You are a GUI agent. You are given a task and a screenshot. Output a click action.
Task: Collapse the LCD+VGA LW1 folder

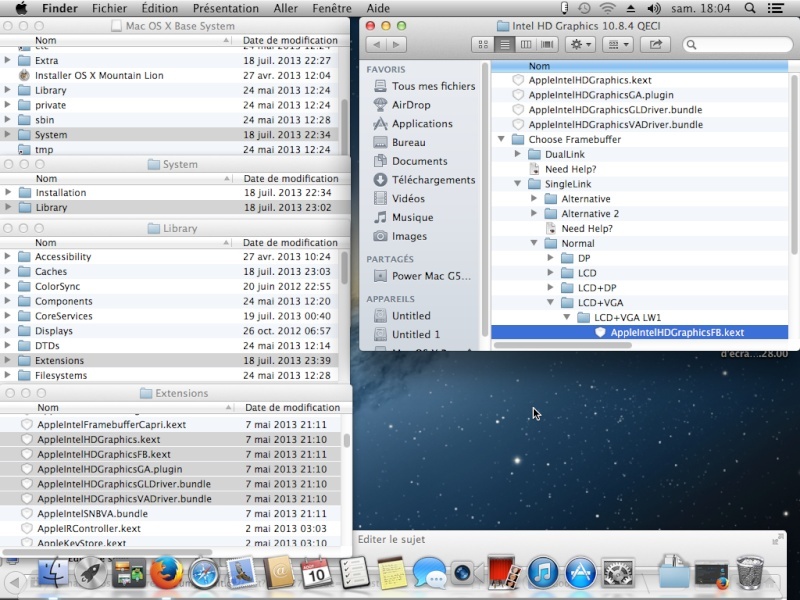(x=566, y=317)
